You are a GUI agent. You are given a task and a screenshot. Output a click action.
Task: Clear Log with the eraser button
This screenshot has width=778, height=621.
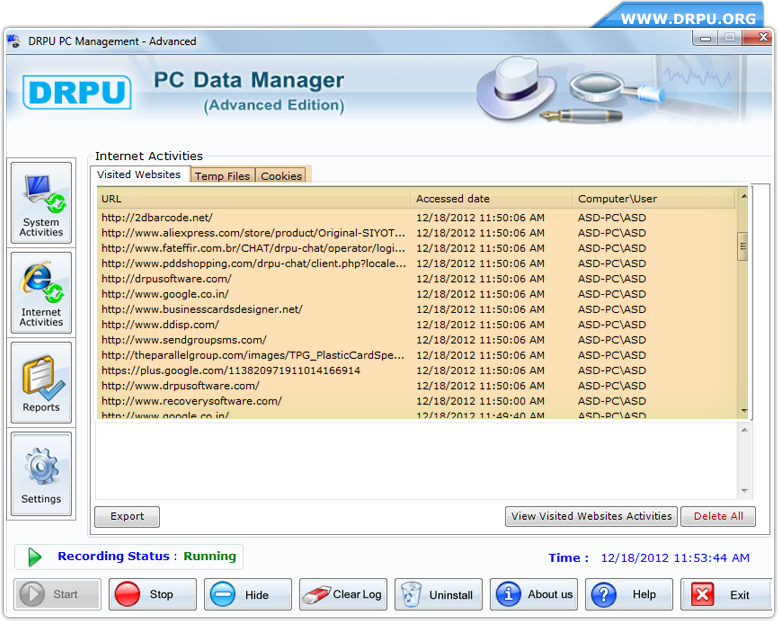(343, 594)
